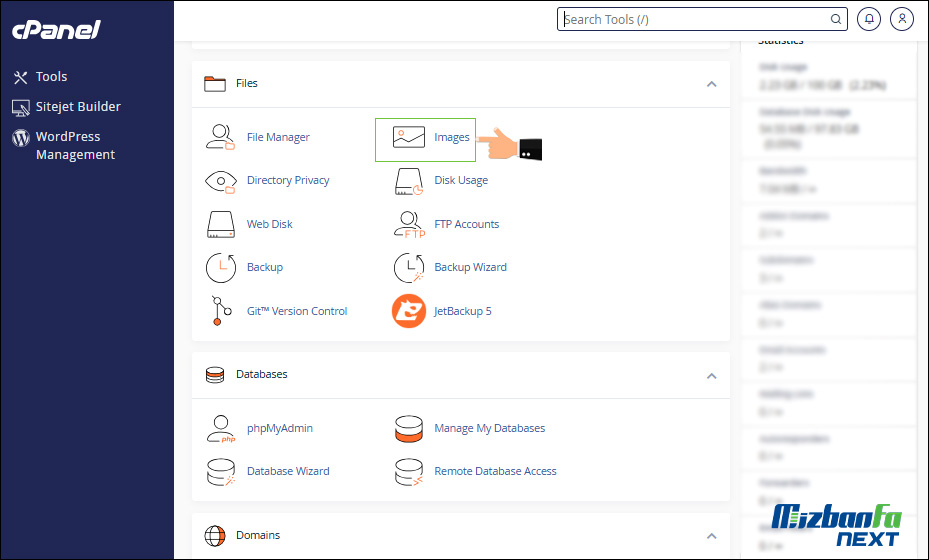This screenshot has height=560, width=929.
Task: Open the Directory Privacy link
Action: point(288,180)
